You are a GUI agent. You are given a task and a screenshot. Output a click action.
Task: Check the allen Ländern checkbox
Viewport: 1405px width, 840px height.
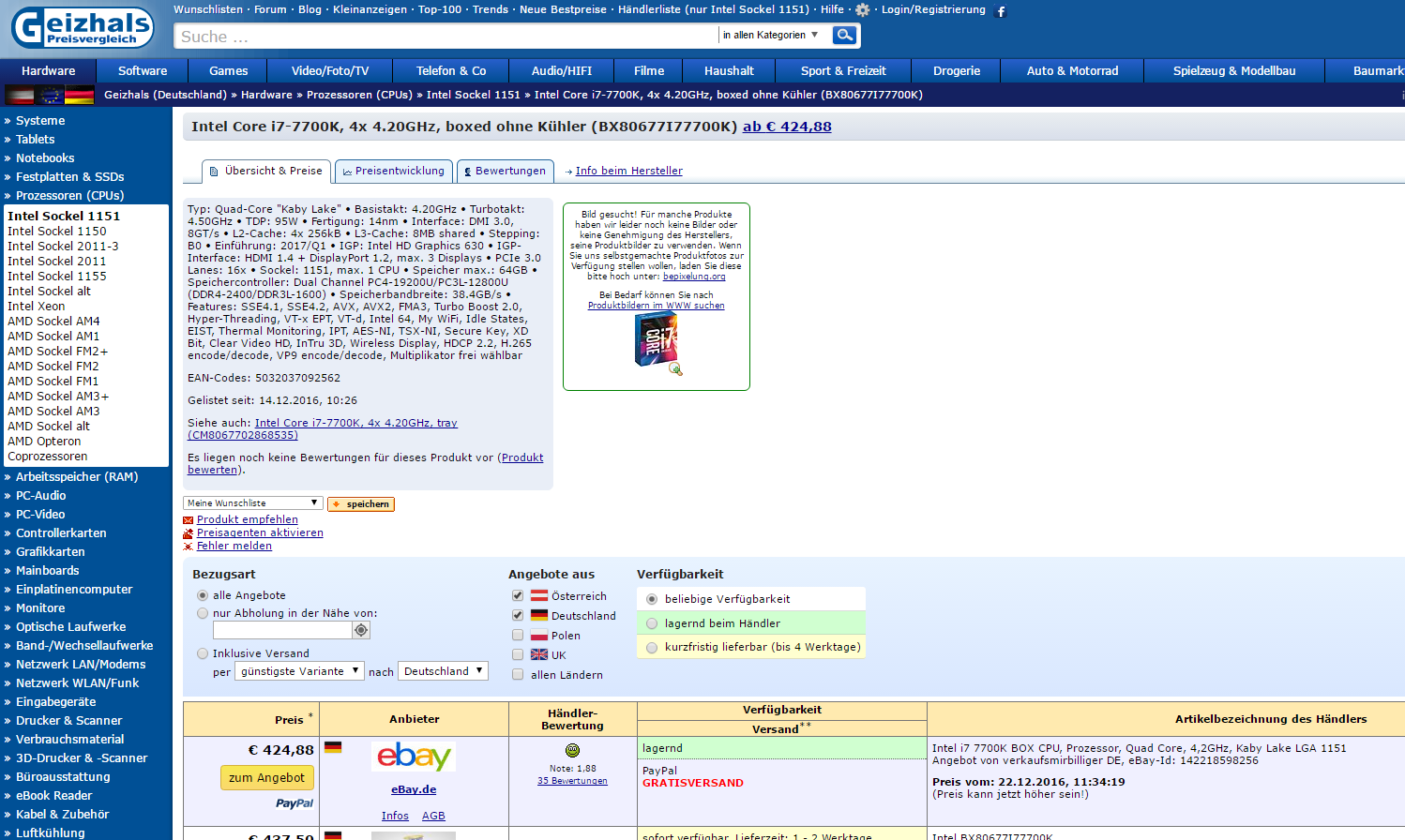pos(518,674)
